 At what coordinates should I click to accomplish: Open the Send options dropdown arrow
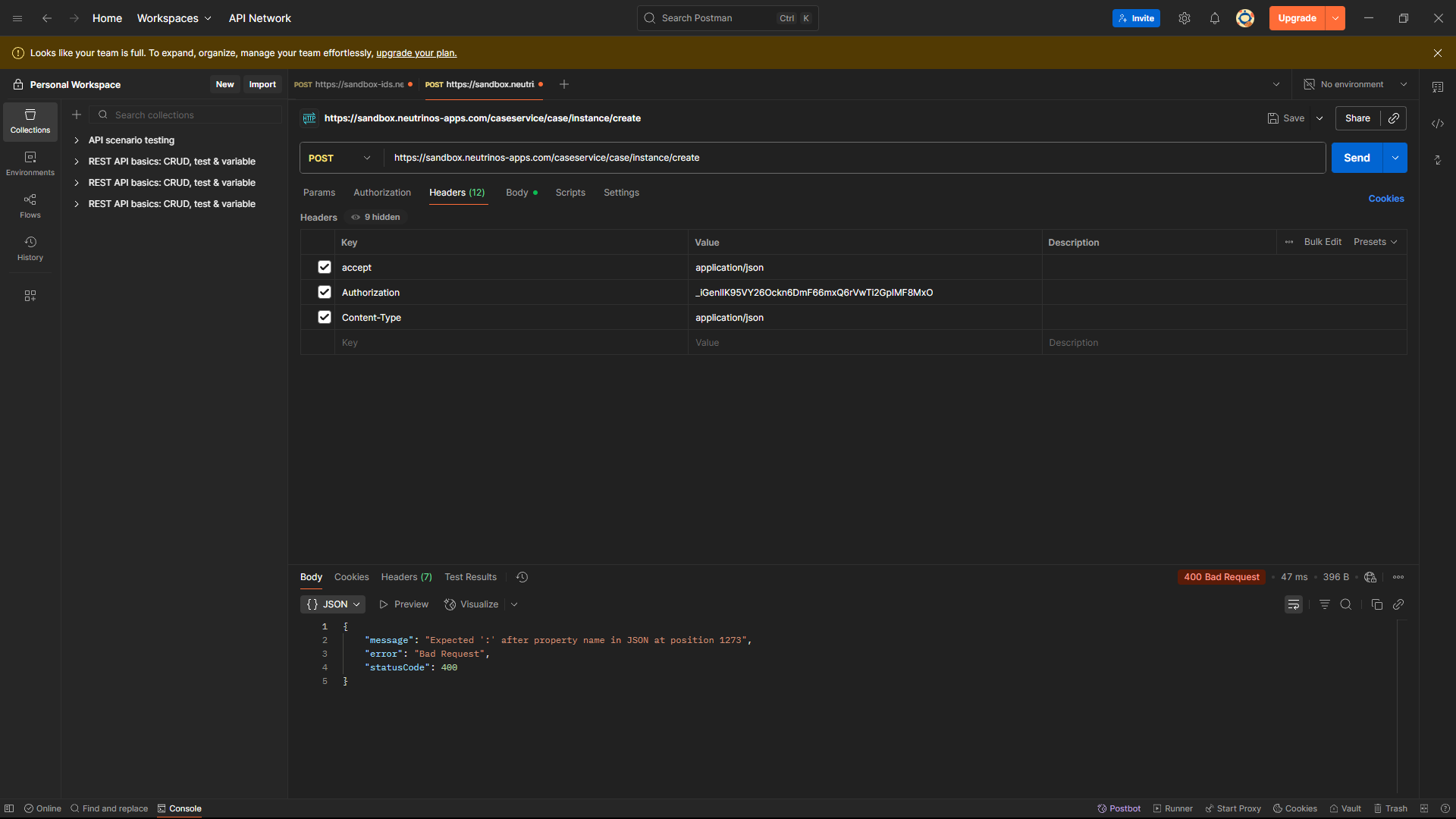point(1395,158)
